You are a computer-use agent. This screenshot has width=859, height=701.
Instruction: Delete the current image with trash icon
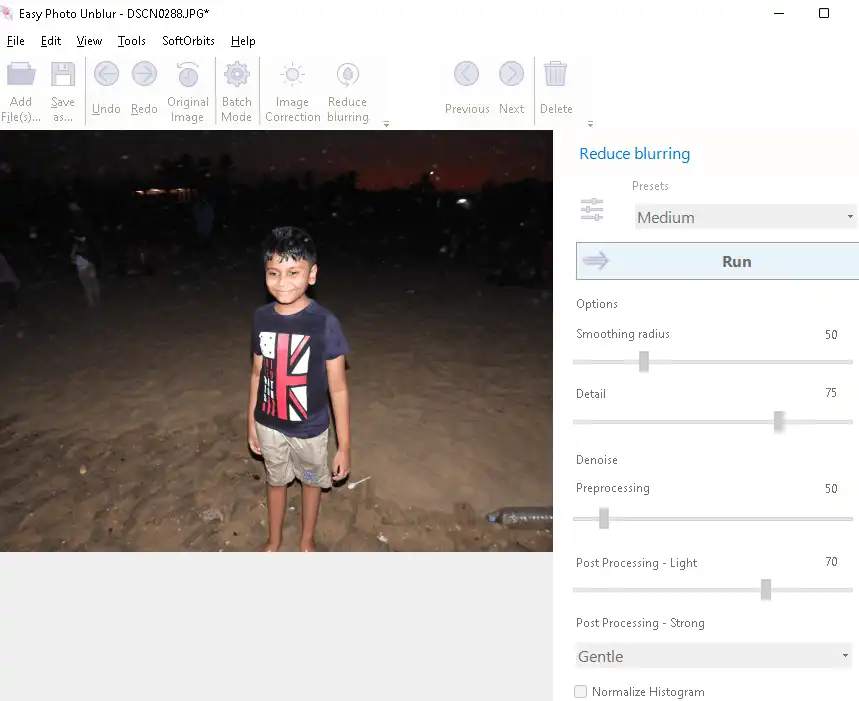556,75
